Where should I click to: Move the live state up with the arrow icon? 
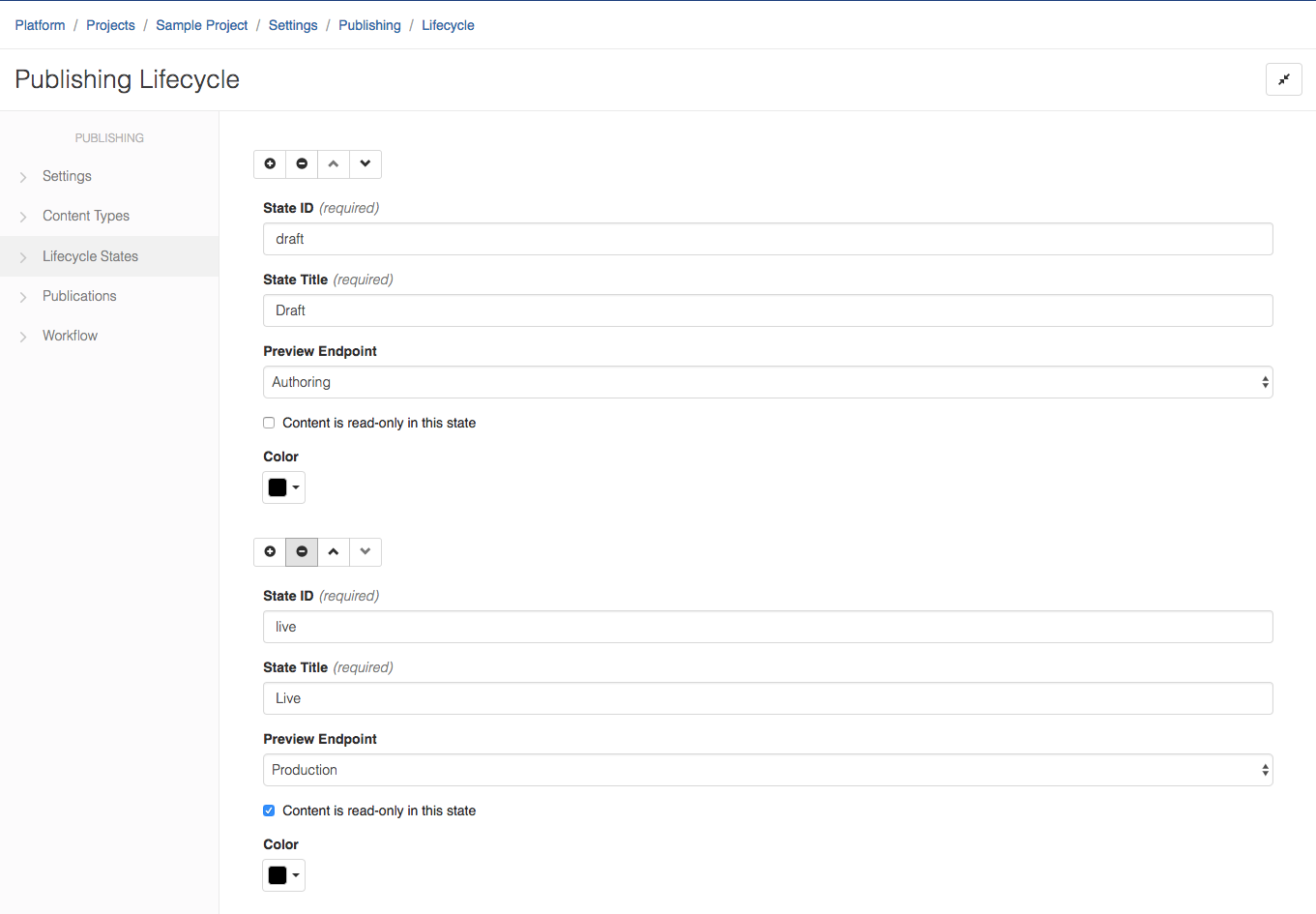tap(334, 552)
